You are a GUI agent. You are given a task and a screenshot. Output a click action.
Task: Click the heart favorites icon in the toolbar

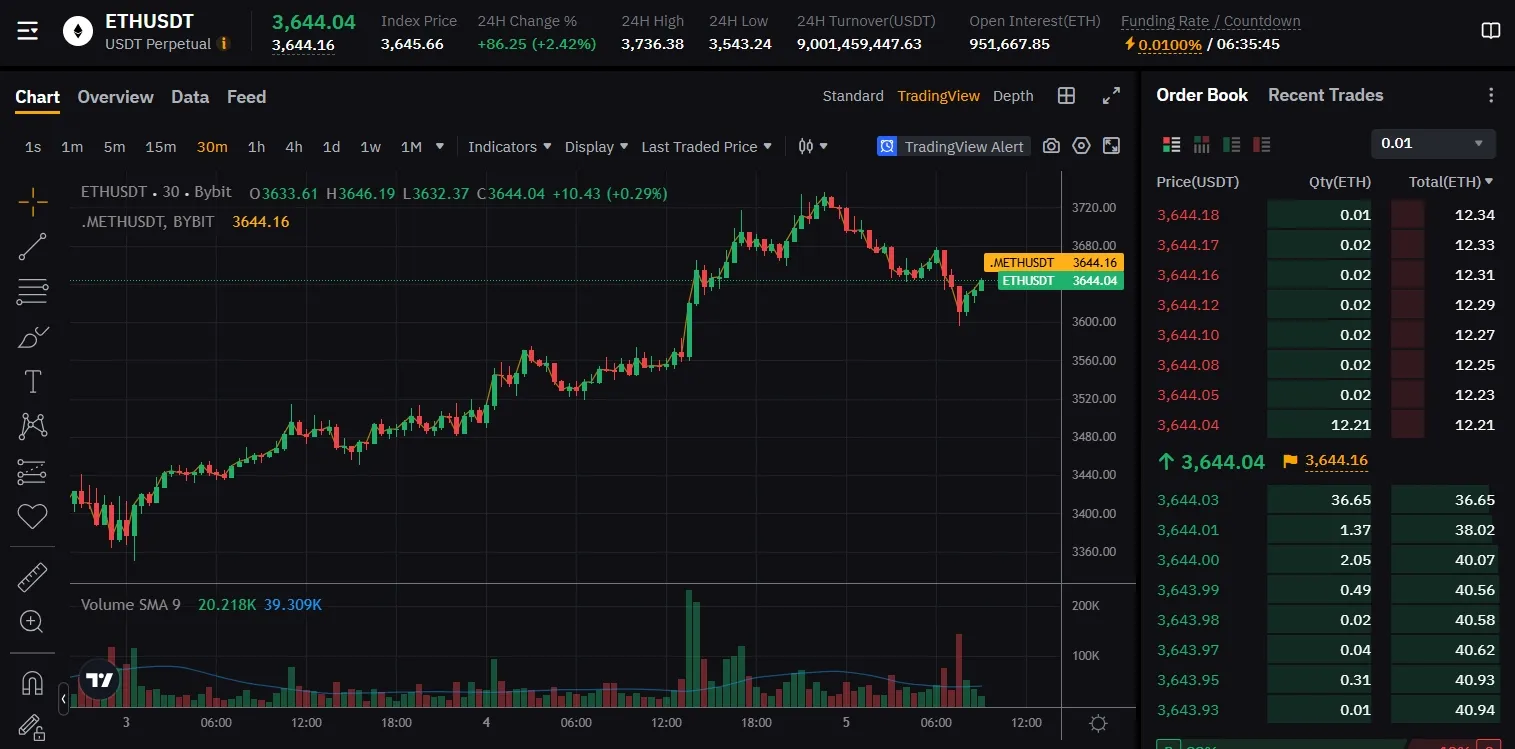coord(33,517)
